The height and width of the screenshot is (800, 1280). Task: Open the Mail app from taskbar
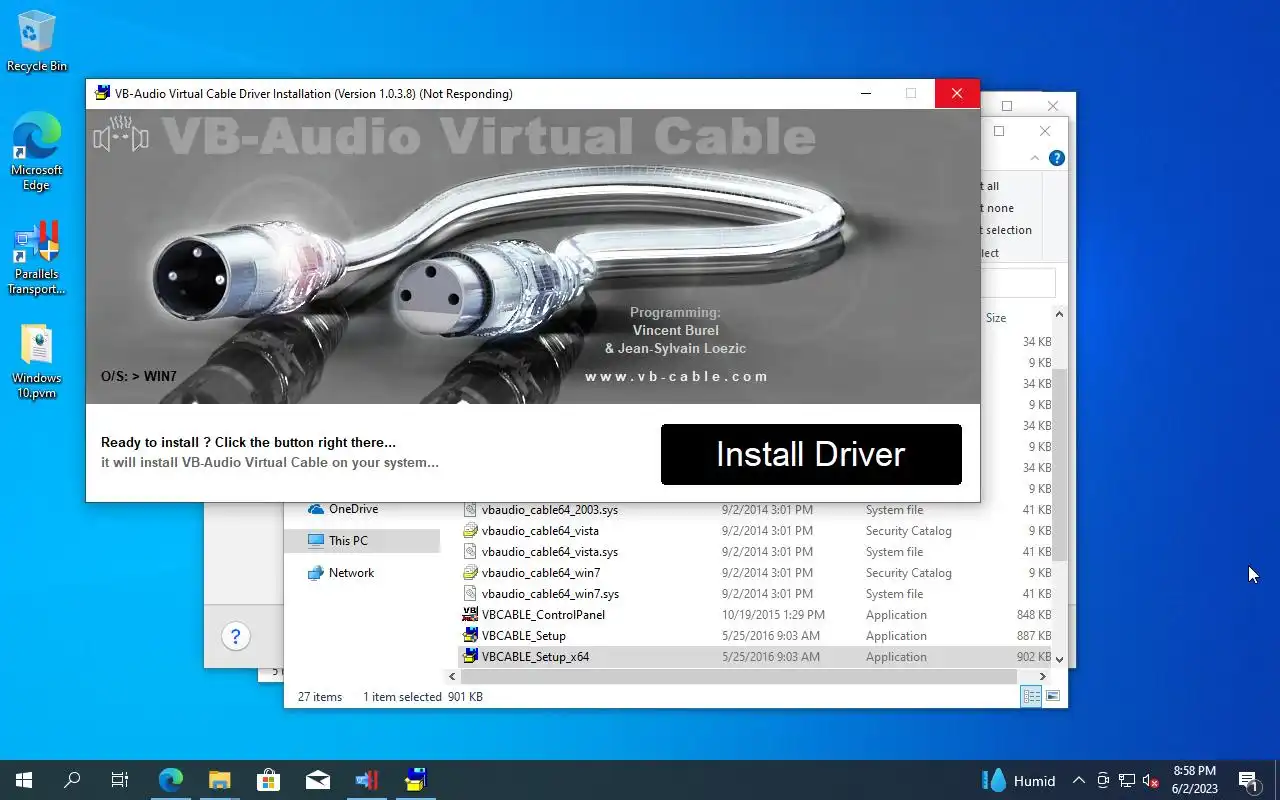[x=317, y=780]
